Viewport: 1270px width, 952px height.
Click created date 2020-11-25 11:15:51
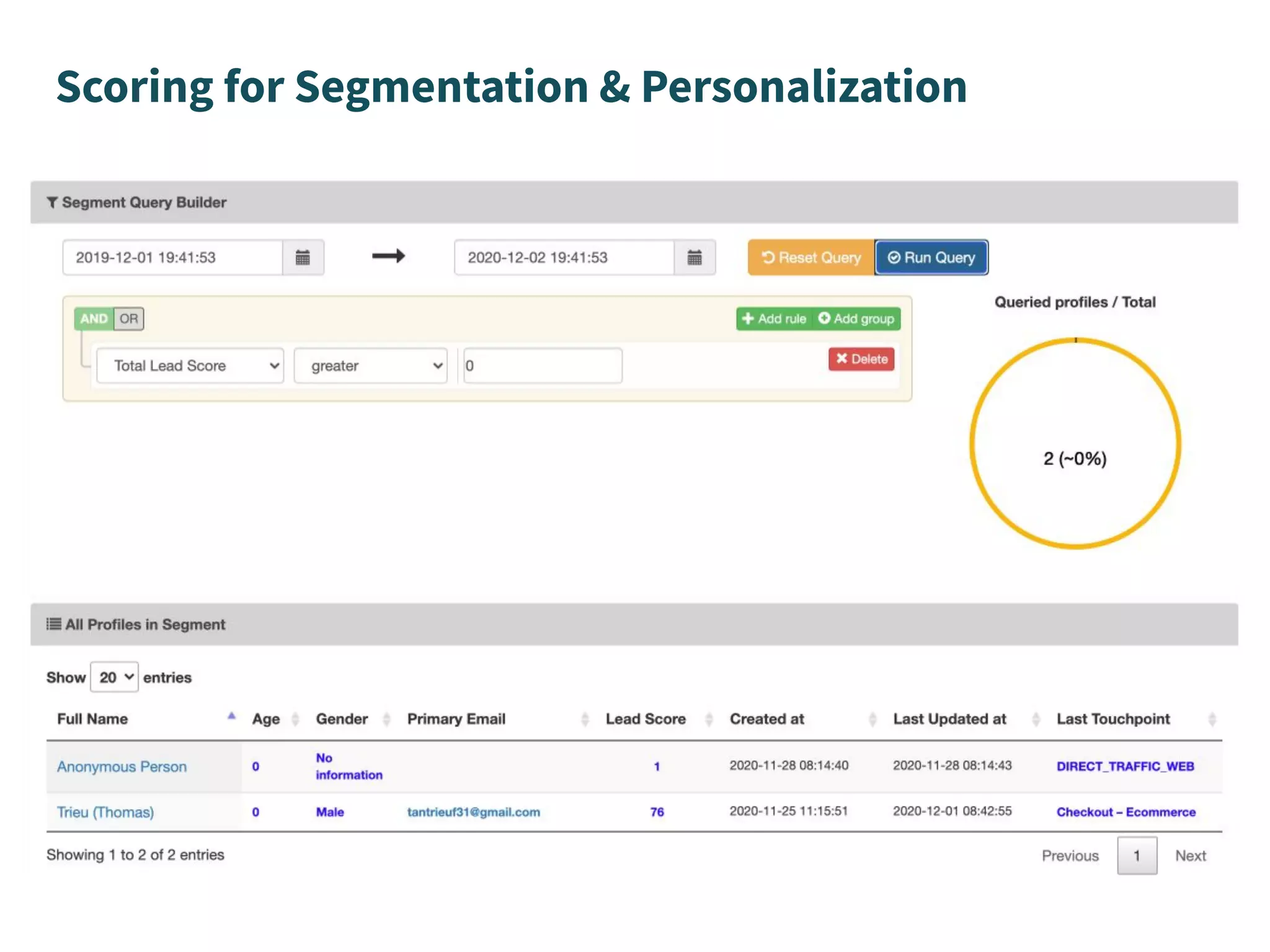tap(788, 811)
